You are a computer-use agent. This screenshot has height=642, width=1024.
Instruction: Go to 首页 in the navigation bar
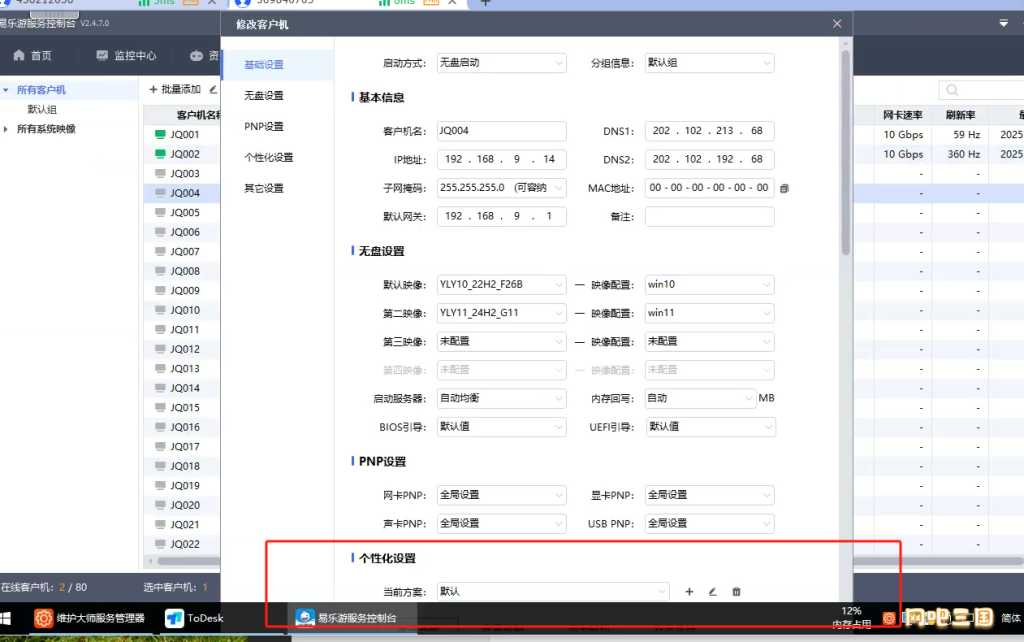(x=33, y=56)
